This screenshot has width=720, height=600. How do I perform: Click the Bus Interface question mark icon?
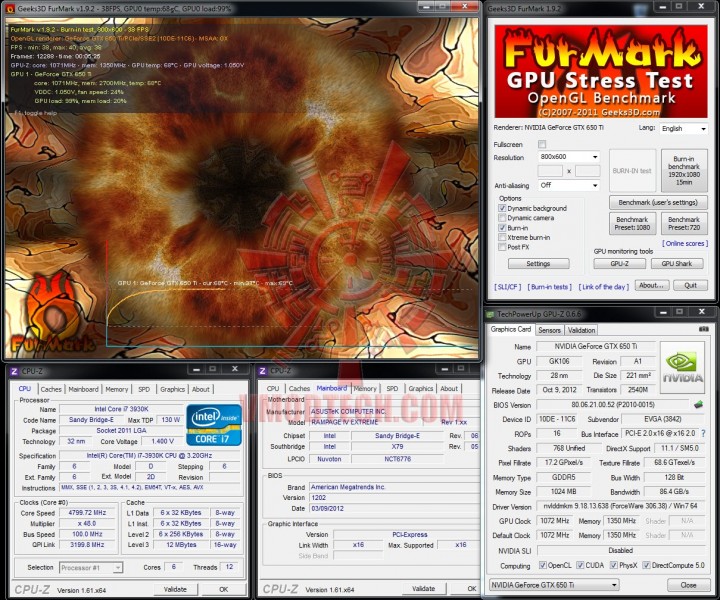click(703, 433)
